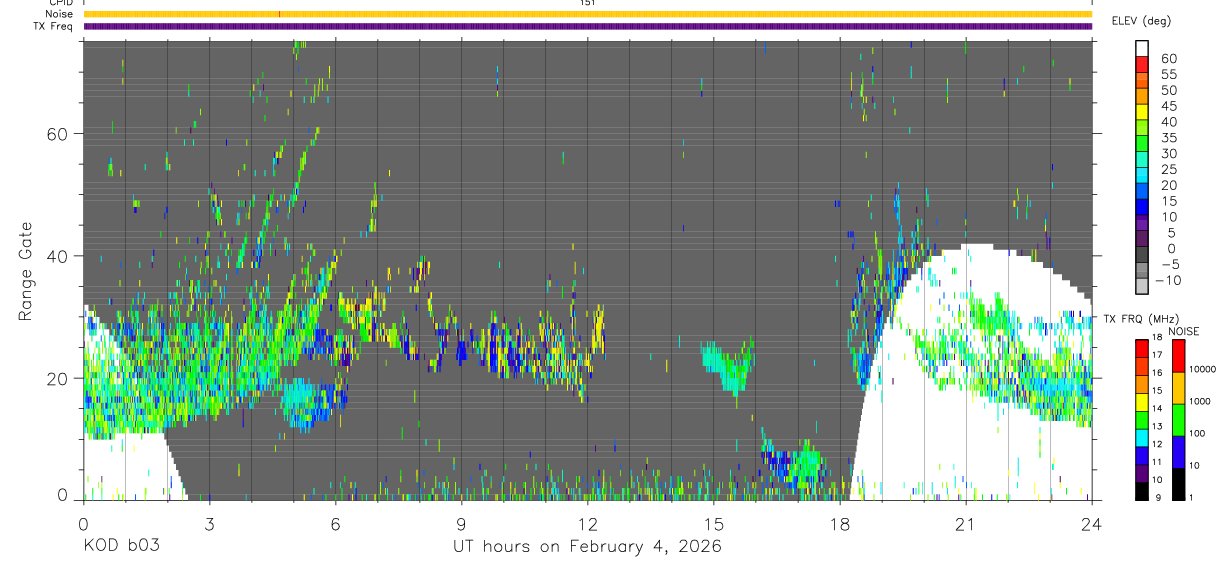1228x567 pixels.
Task: Click the x-axis tick label 3
Action: (x=209, y=523)
